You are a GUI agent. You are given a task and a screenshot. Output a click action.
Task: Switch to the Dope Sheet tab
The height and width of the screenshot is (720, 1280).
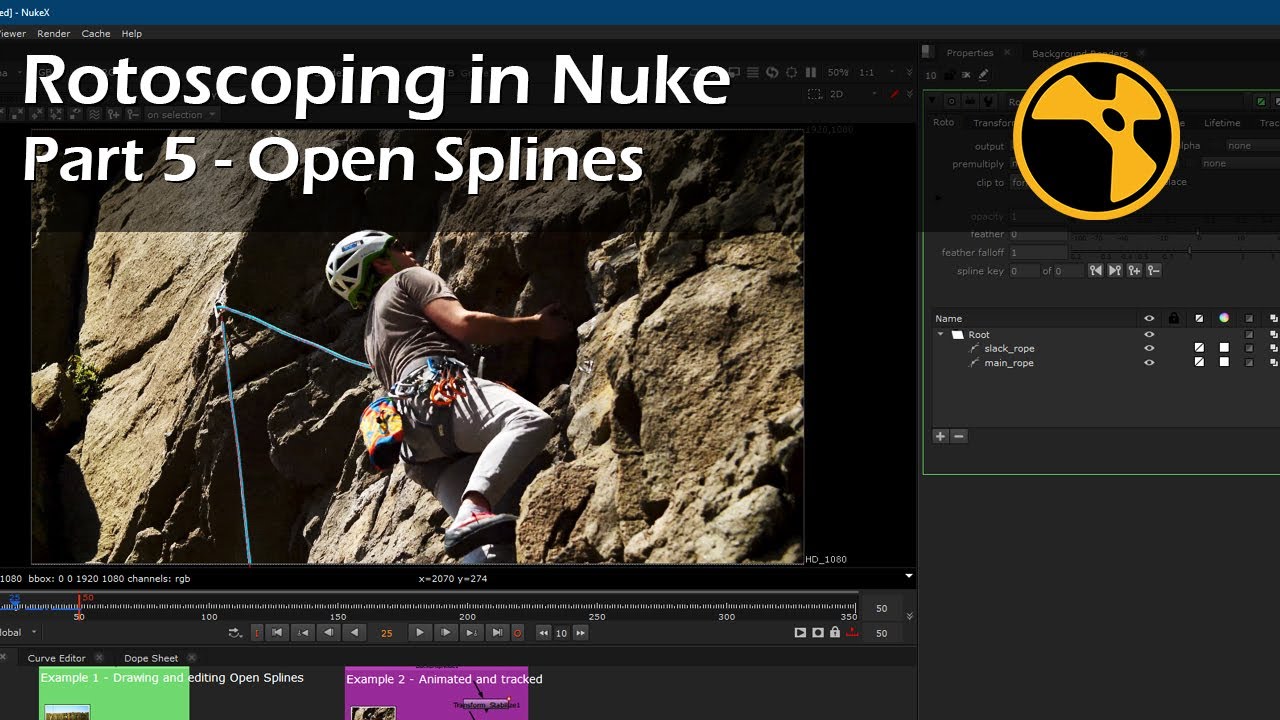(x=151, y=658)
